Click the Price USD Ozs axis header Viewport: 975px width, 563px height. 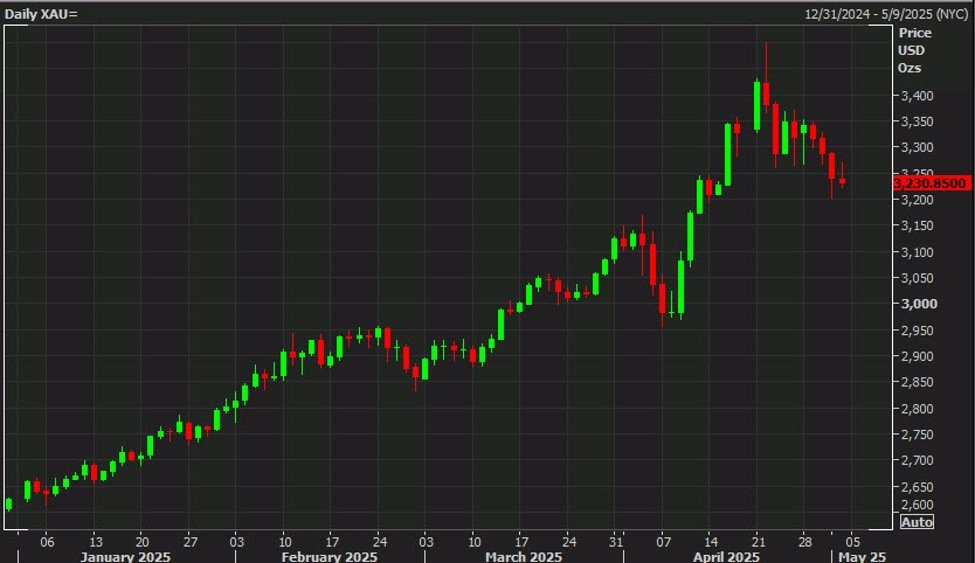click(x=914, y=50)
